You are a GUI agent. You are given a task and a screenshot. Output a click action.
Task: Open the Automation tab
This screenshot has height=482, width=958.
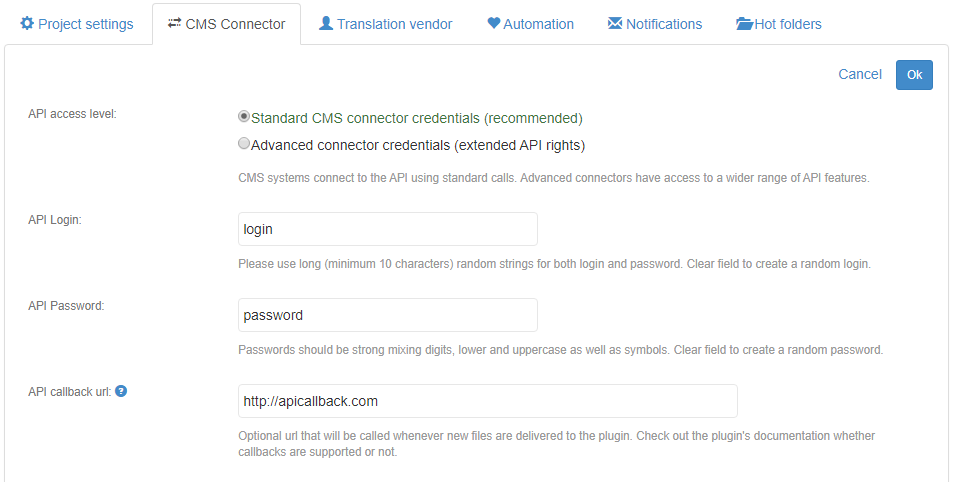tap(531, 24)
